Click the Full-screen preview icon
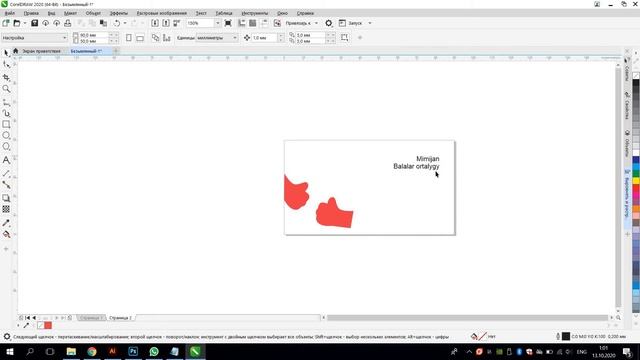This screenshot has width=640, height=360. [228, 23]
